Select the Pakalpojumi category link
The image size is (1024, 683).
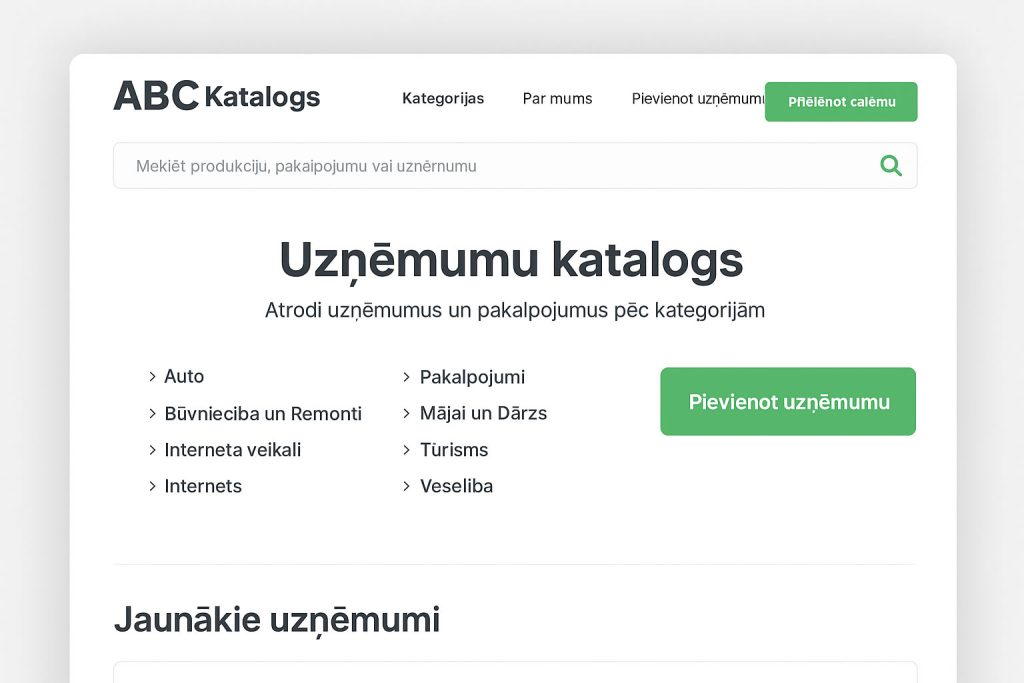(x=472, y=377)
